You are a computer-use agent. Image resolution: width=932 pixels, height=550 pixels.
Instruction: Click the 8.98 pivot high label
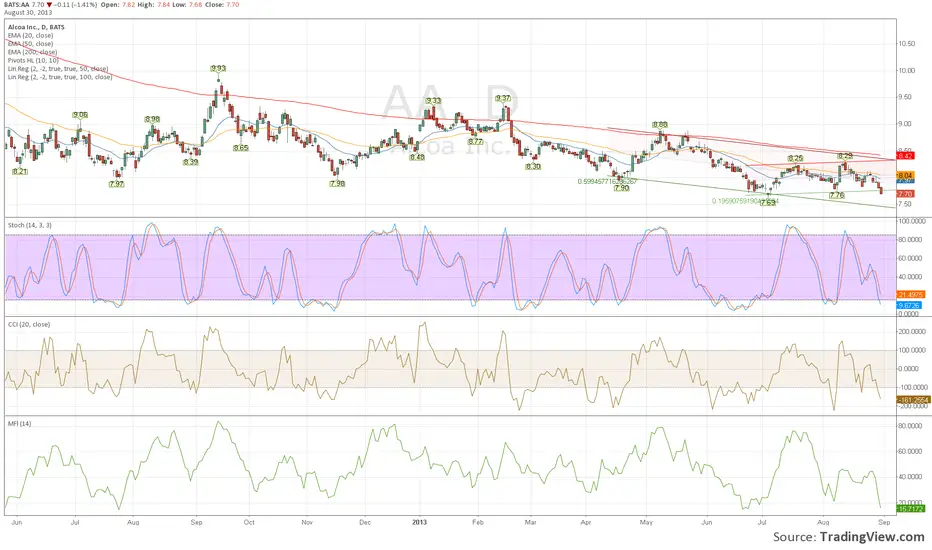[152, 120]
